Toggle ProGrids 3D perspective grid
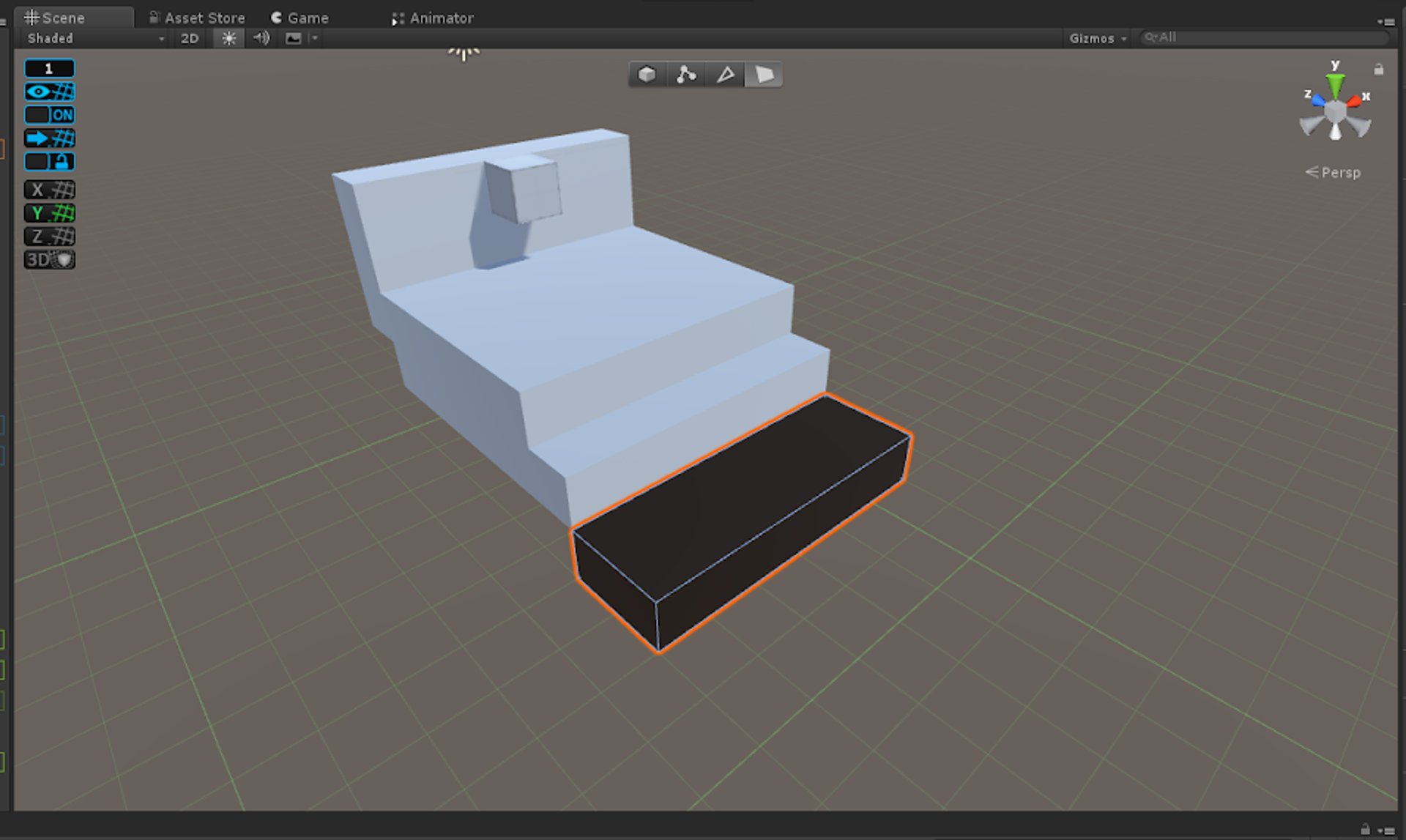This screenshot has width=1406, height=840. click(50, 260)
